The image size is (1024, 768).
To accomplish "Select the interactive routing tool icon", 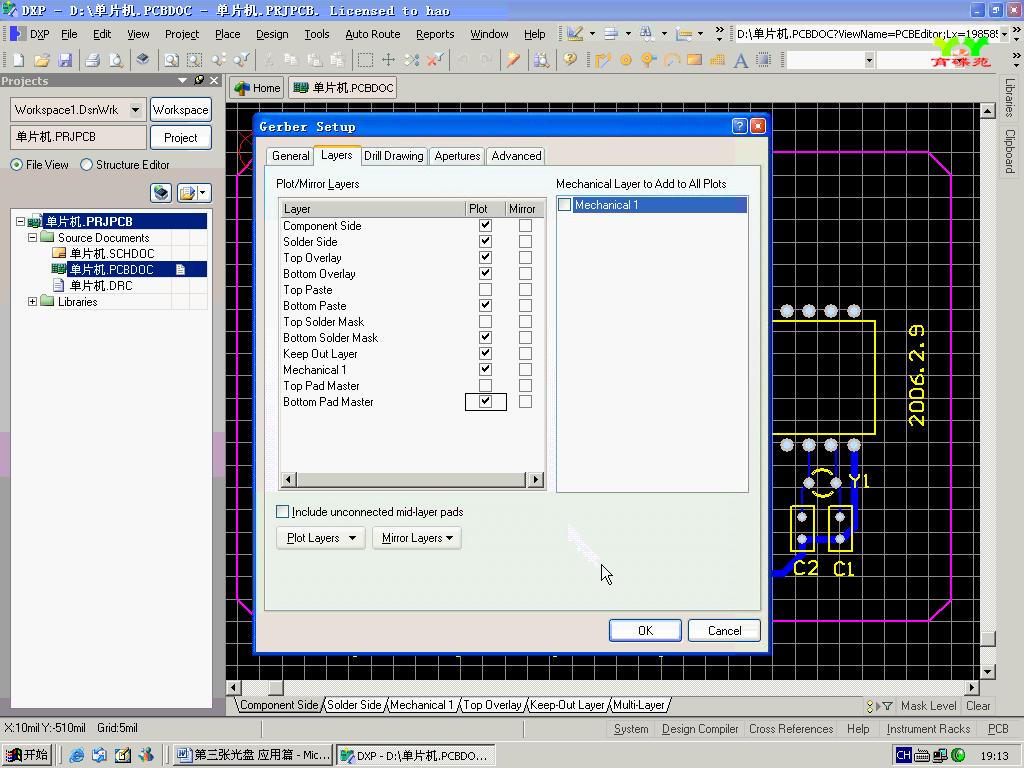I will 602,61.
